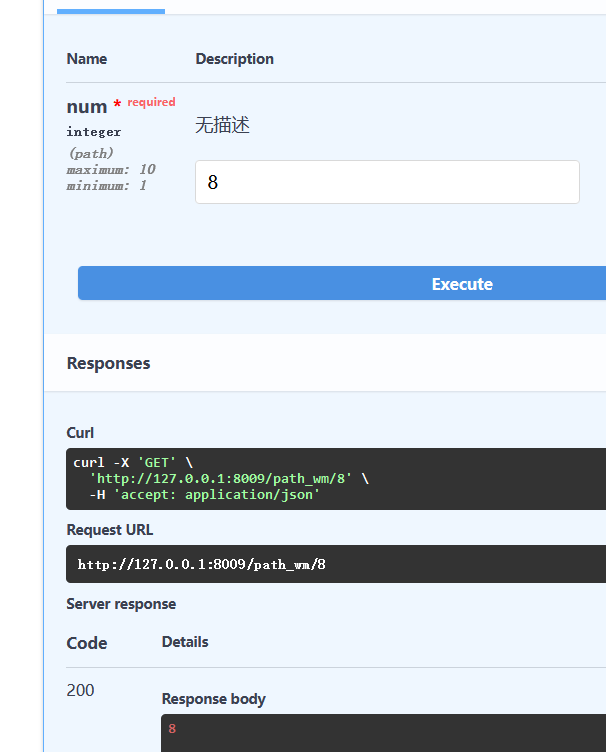606x752 pixels.
Task: Click the Code column header
Action: [87, 643]
